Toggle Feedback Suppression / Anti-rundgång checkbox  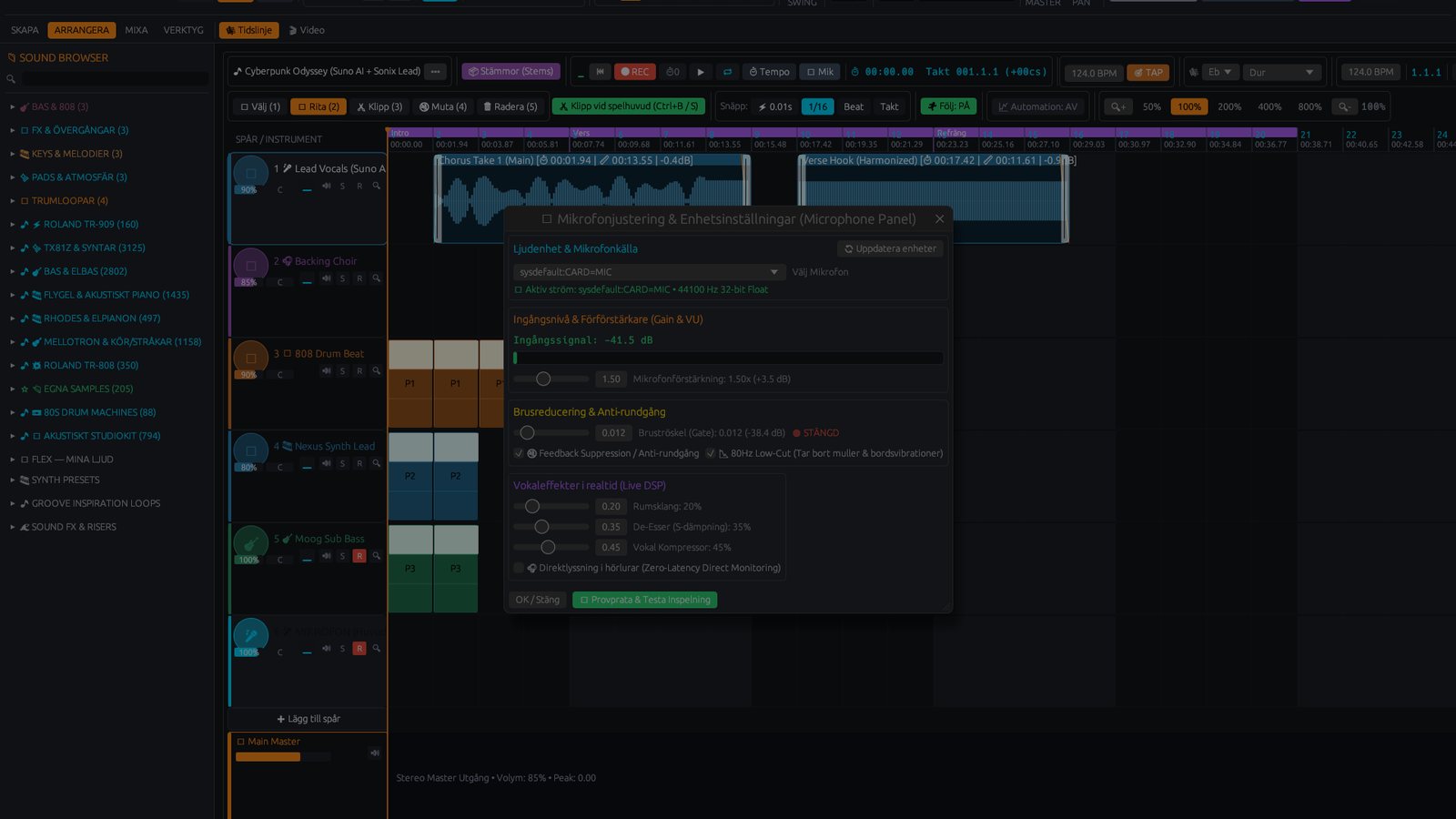pyautogui.click(x=519, y=453)
